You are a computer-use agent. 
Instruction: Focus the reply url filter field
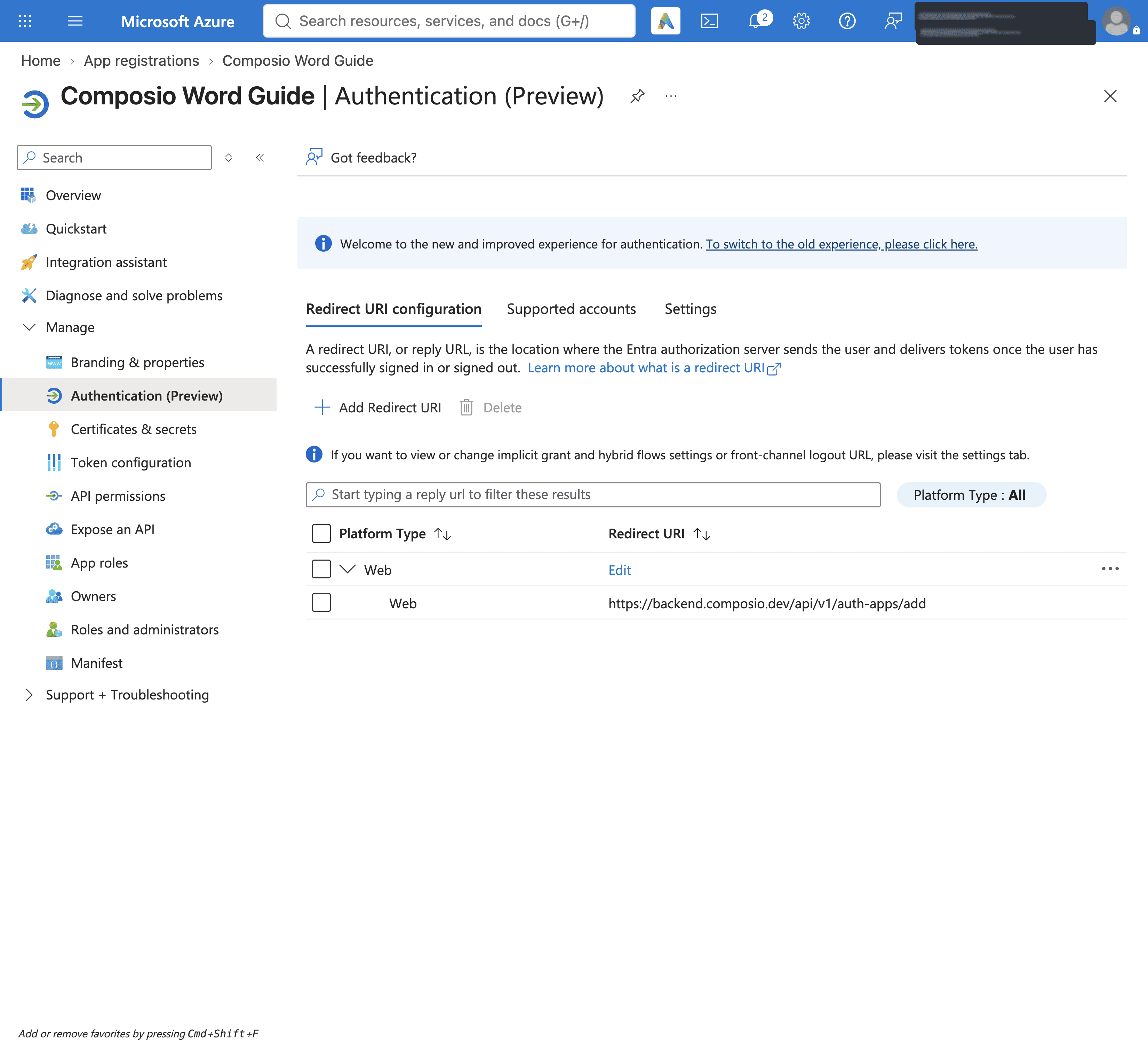[593, 495]
